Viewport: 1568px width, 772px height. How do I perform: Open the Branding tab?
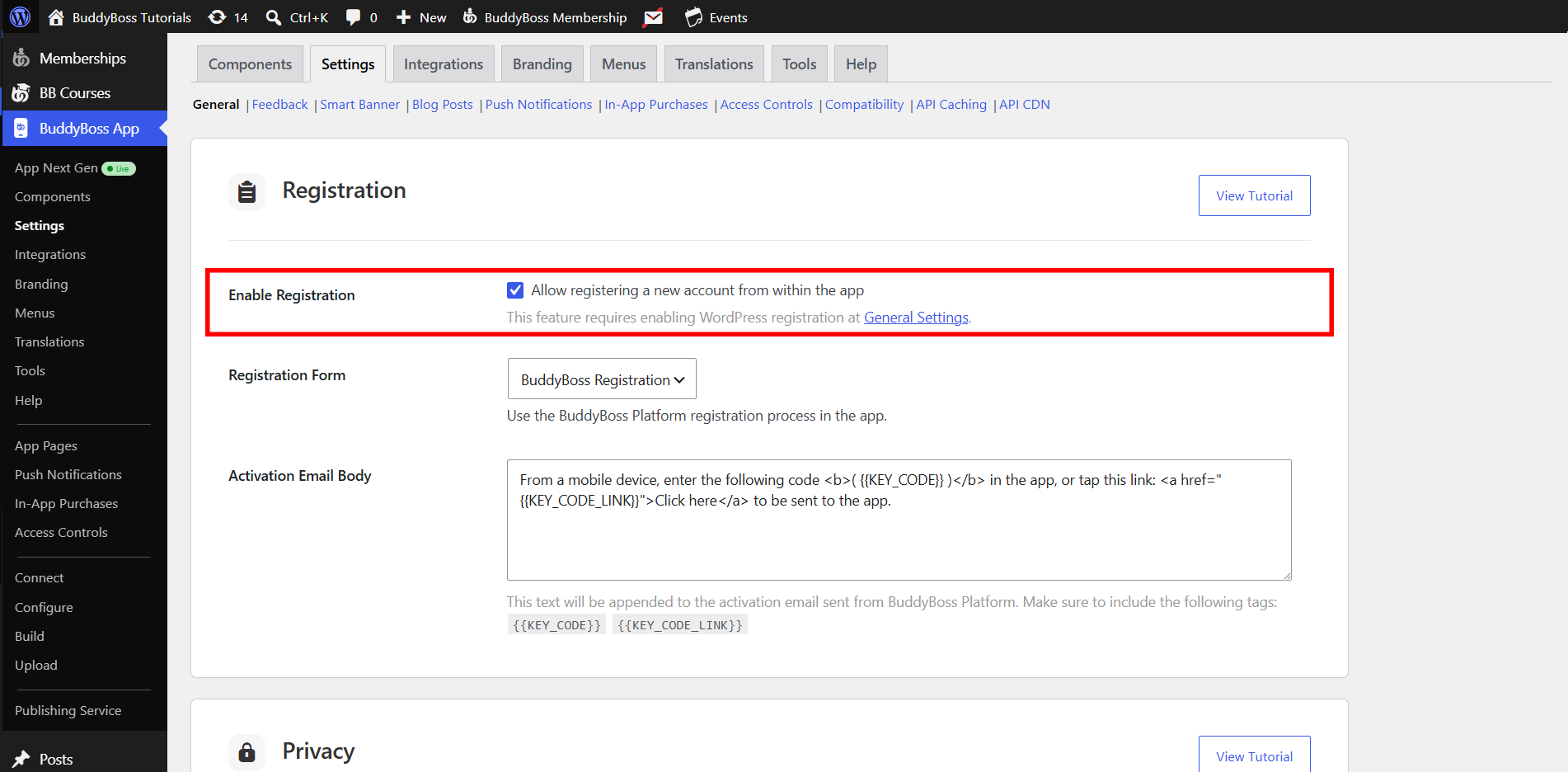pos(542,64)
